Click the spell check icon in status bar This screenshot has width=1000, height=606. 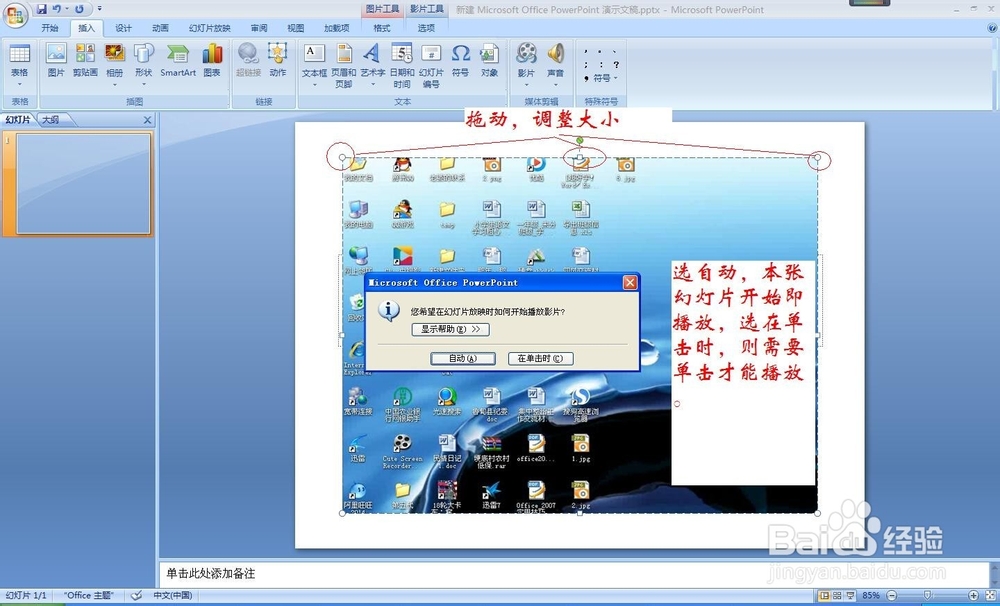[x=136, y=595]
